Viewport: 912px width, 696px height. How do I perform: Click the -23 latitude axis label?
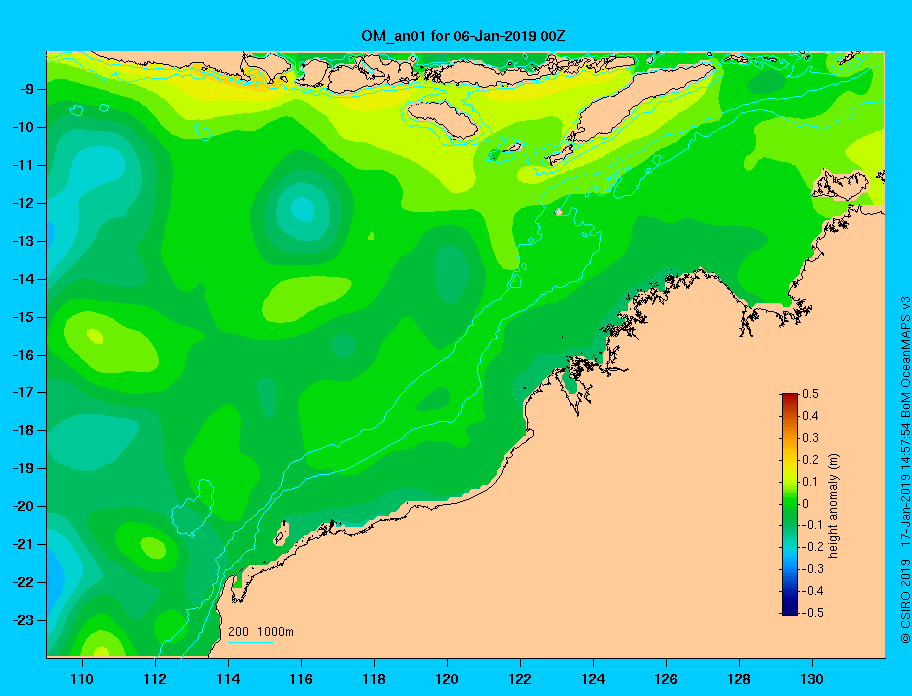[x=21, y=620]
